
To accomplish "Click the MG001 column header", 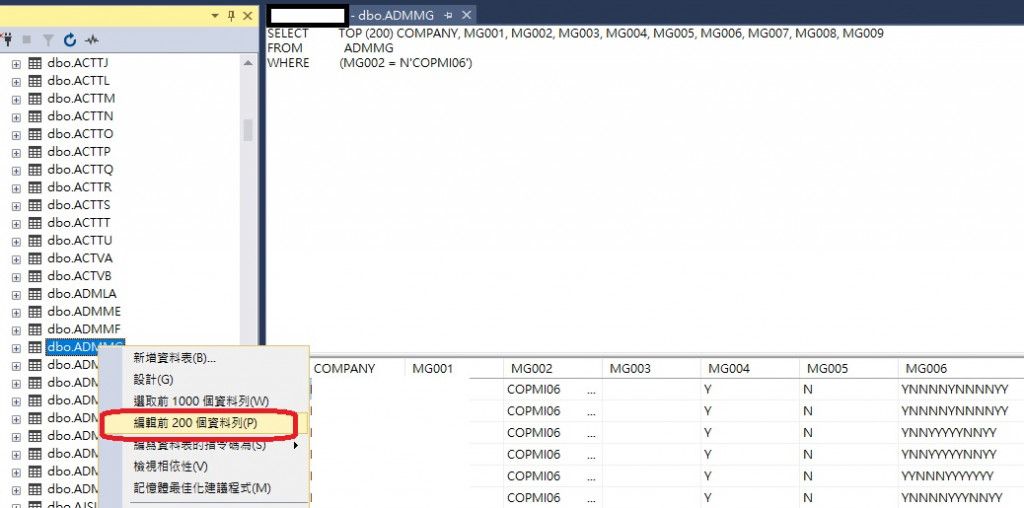I will [454, 369].
